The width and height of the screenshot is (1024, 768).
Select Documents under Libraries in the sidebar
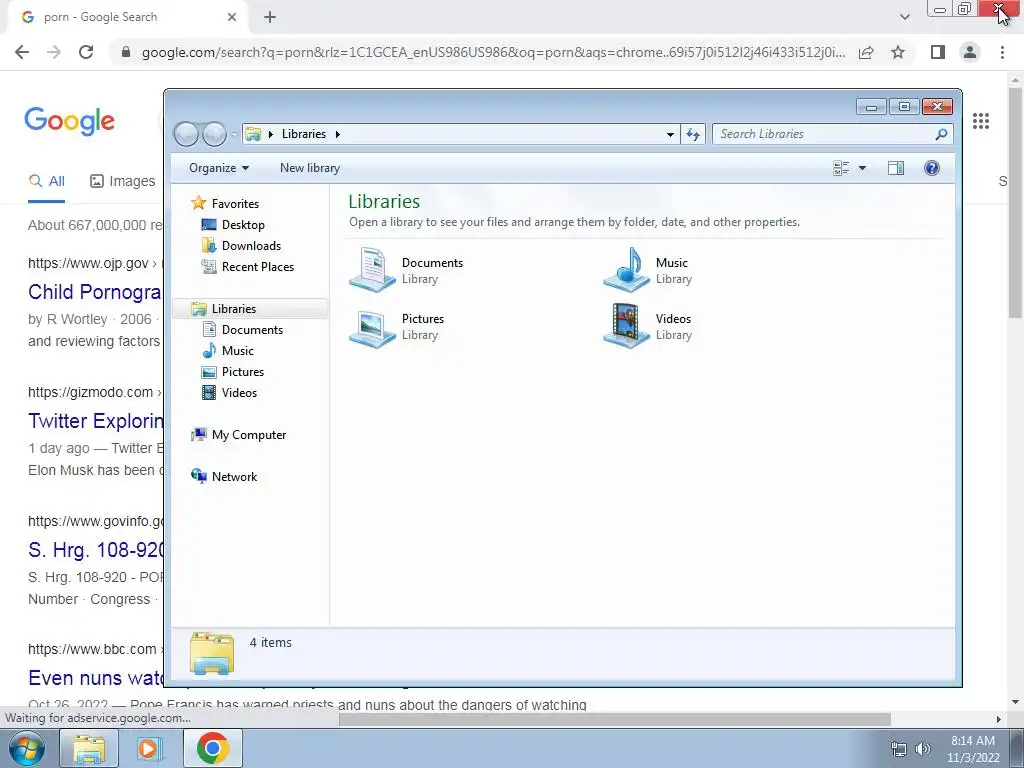252,330
